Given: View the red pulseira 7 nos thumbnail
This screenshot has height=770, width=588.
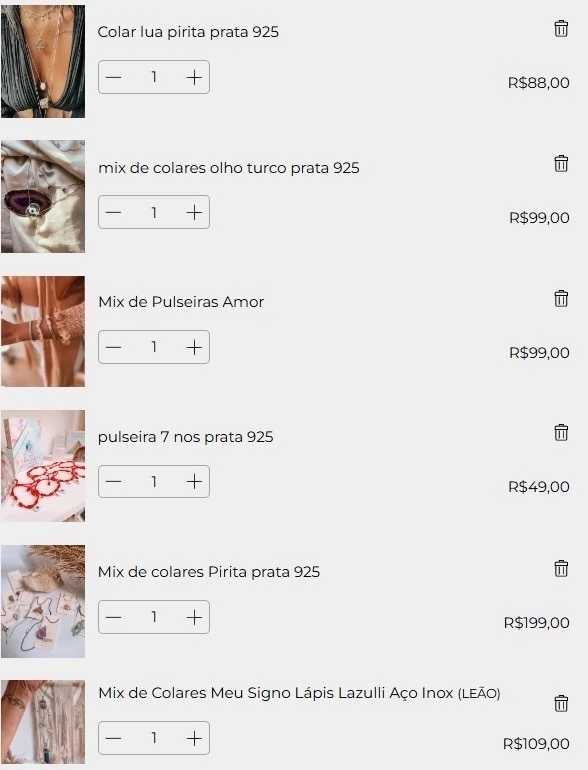Looking at the screenshot, I should coord(43,466).
